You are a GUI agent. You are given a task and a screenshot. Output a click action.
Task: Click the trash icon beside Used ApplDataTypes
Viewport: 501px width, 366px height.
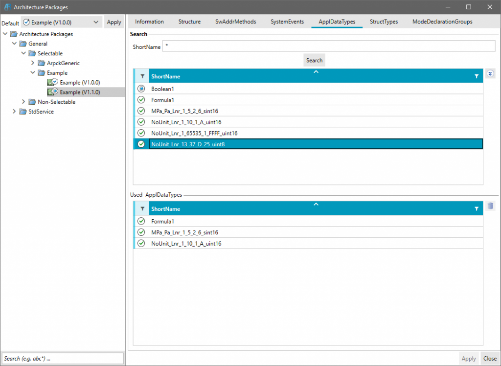tap(490, 206)
